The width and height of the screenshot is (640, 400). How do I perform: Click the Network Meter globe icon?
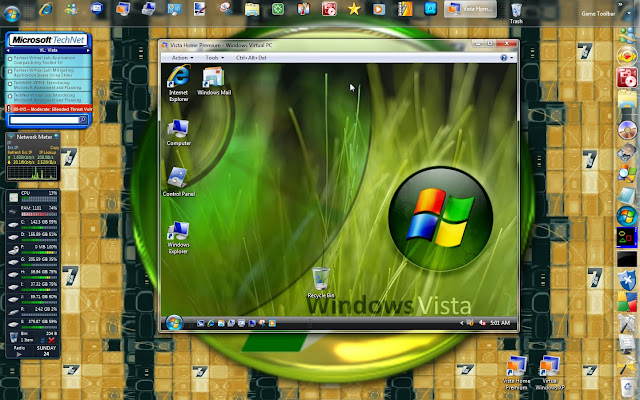point(57,137)
